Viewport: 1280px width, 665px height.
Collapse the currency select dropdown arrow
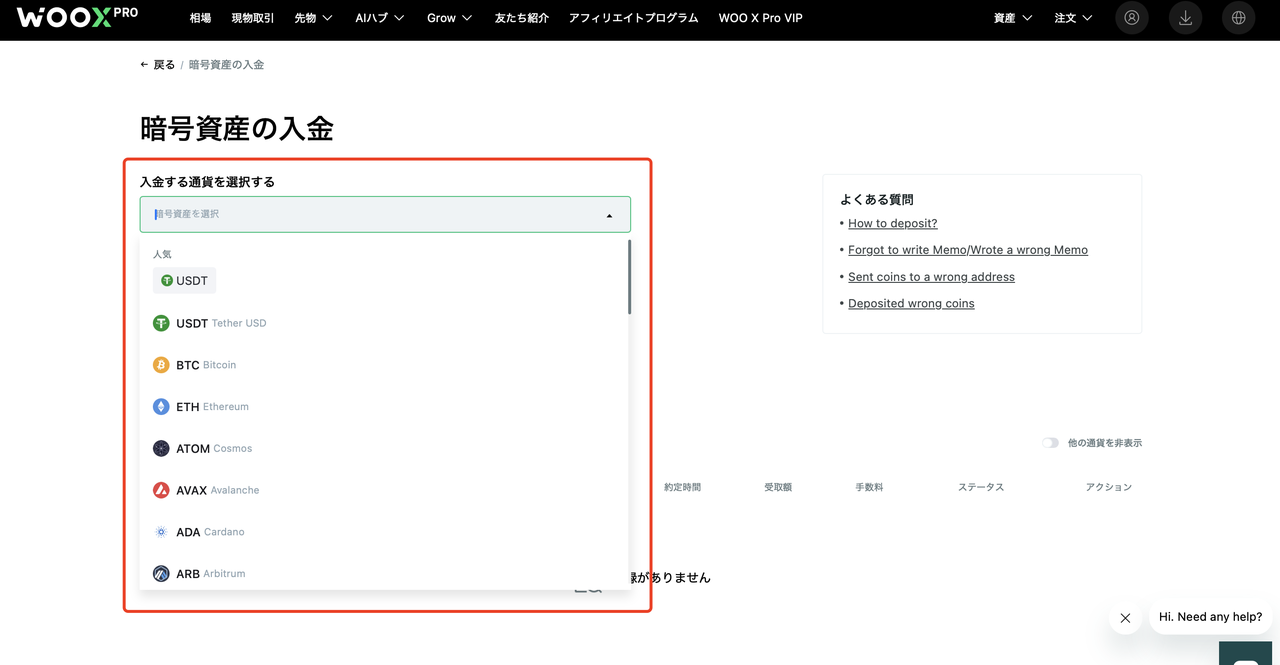click(x=610, y=215)
